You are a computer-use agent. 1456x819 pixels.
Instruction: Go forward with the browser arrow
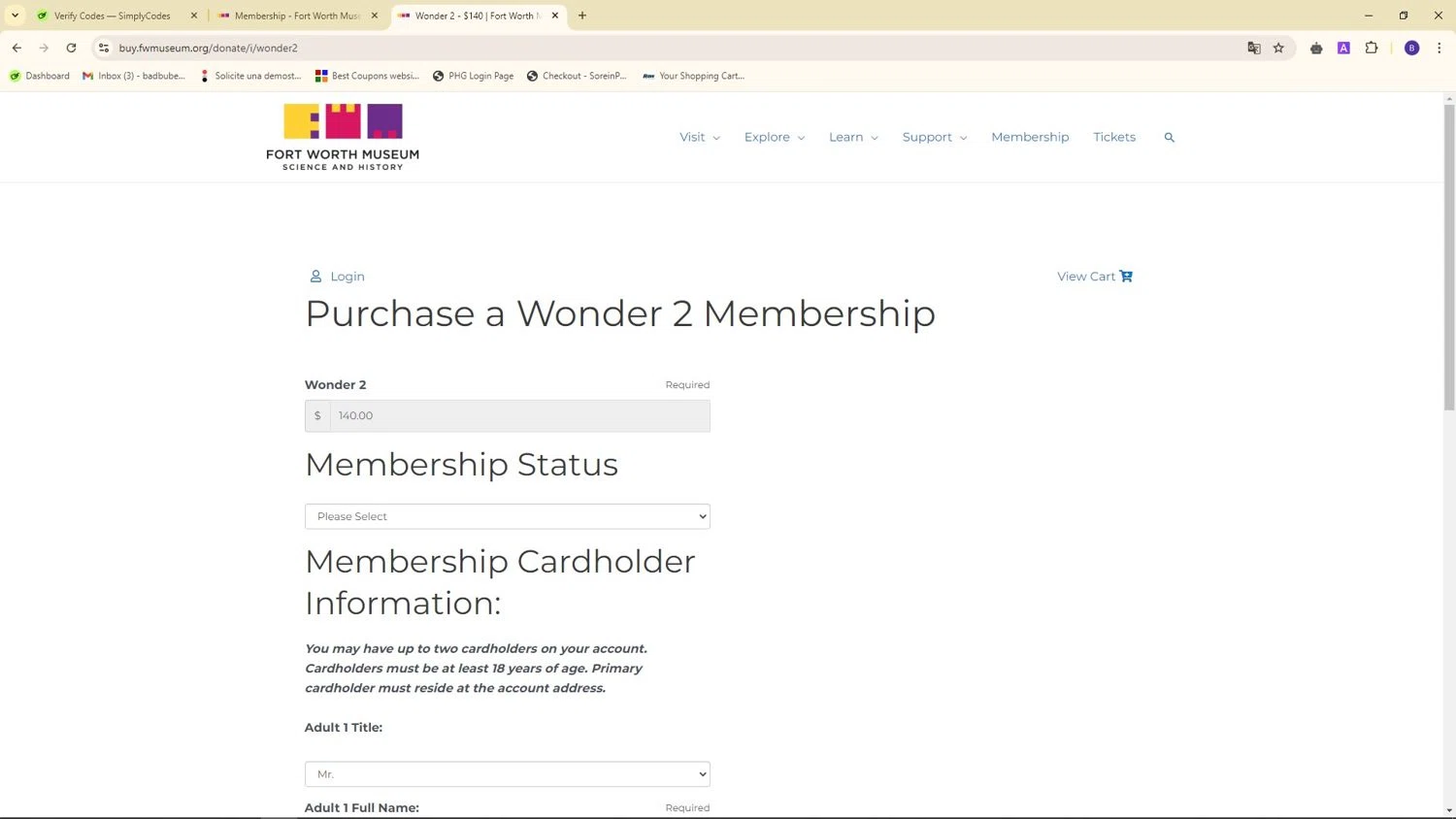(x=44, y=48)
